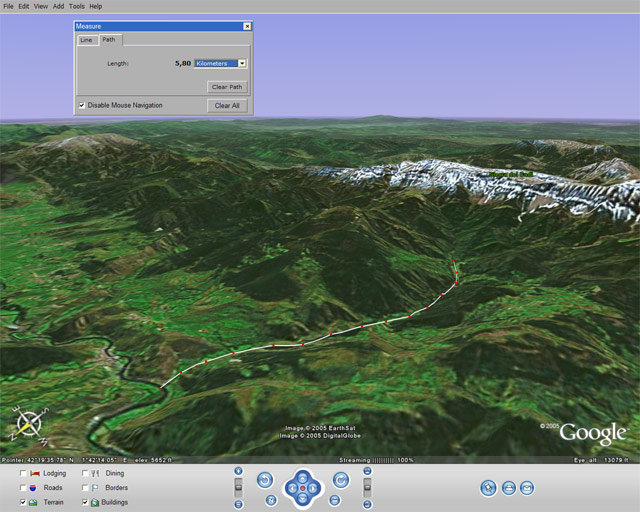Screen dimensions: 640x512
Task: Click the Clear All button
Action: (x=227, y=105)
